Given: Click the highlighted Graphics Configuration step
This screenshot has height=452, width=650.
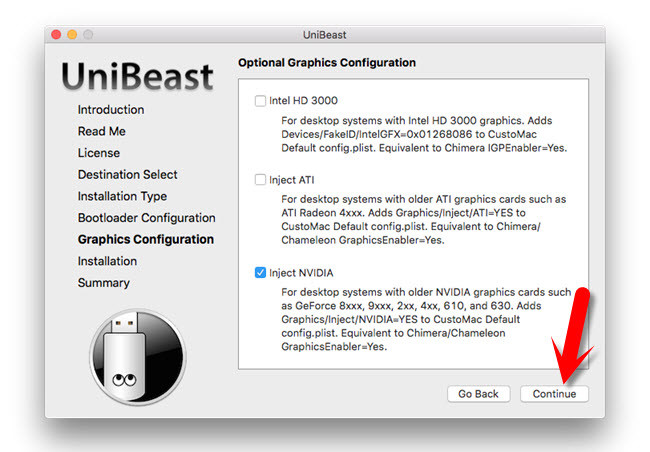Looking at the screenshot, I should pyautogui.click(x=145, y=240).
